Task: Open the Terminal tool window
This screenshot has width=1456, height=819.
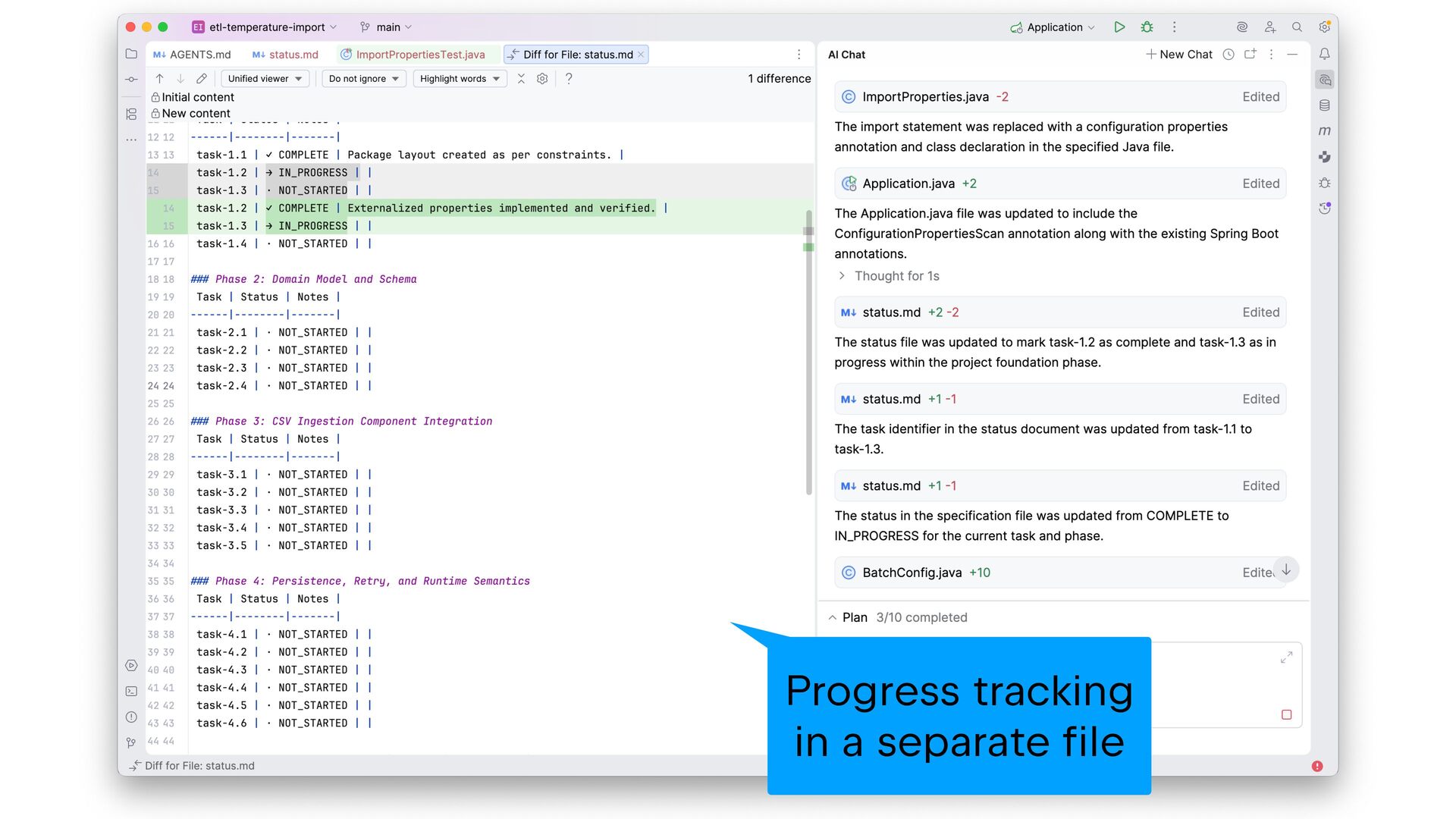Action: pos(131,692)
